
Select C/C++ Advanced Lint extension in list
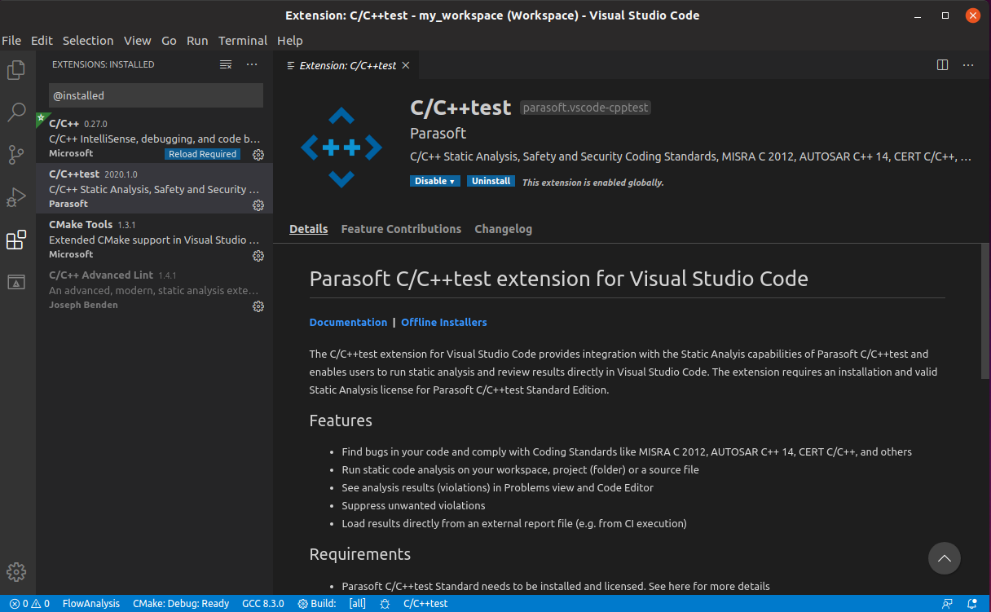tap(154, 290)
